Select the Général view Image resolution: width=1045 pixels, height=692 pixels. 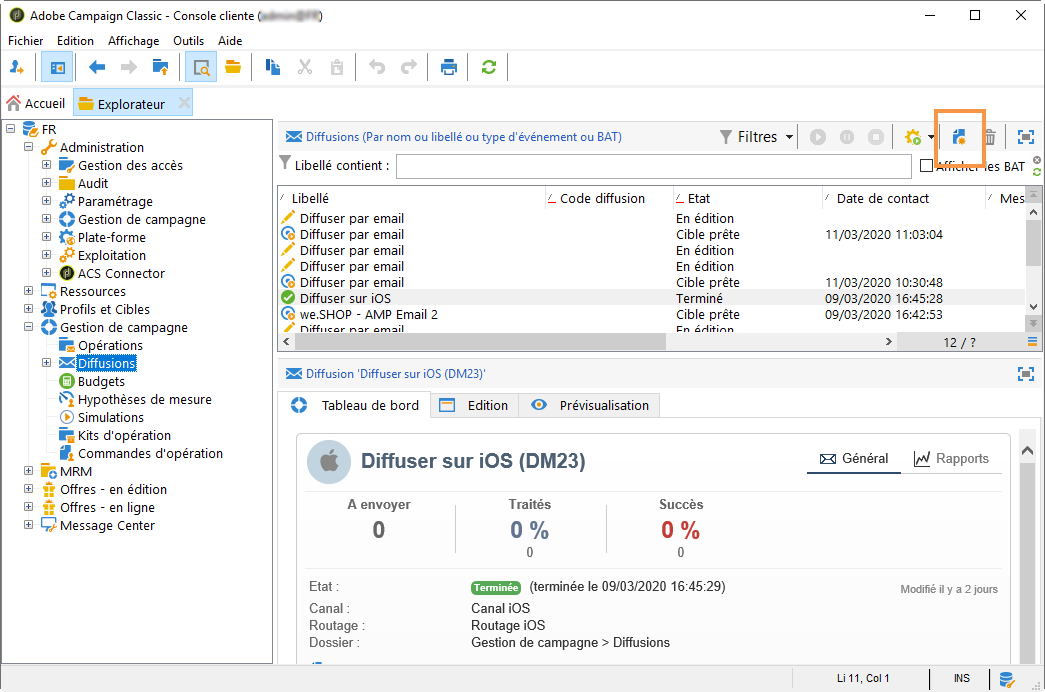(854, 459)
